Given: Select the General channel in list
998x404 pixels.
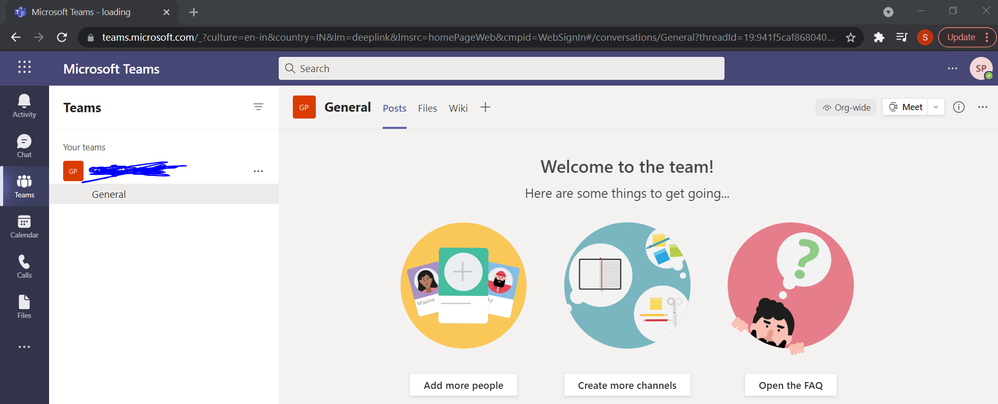Looking at the screenshot, I should [x=164, y=194].
